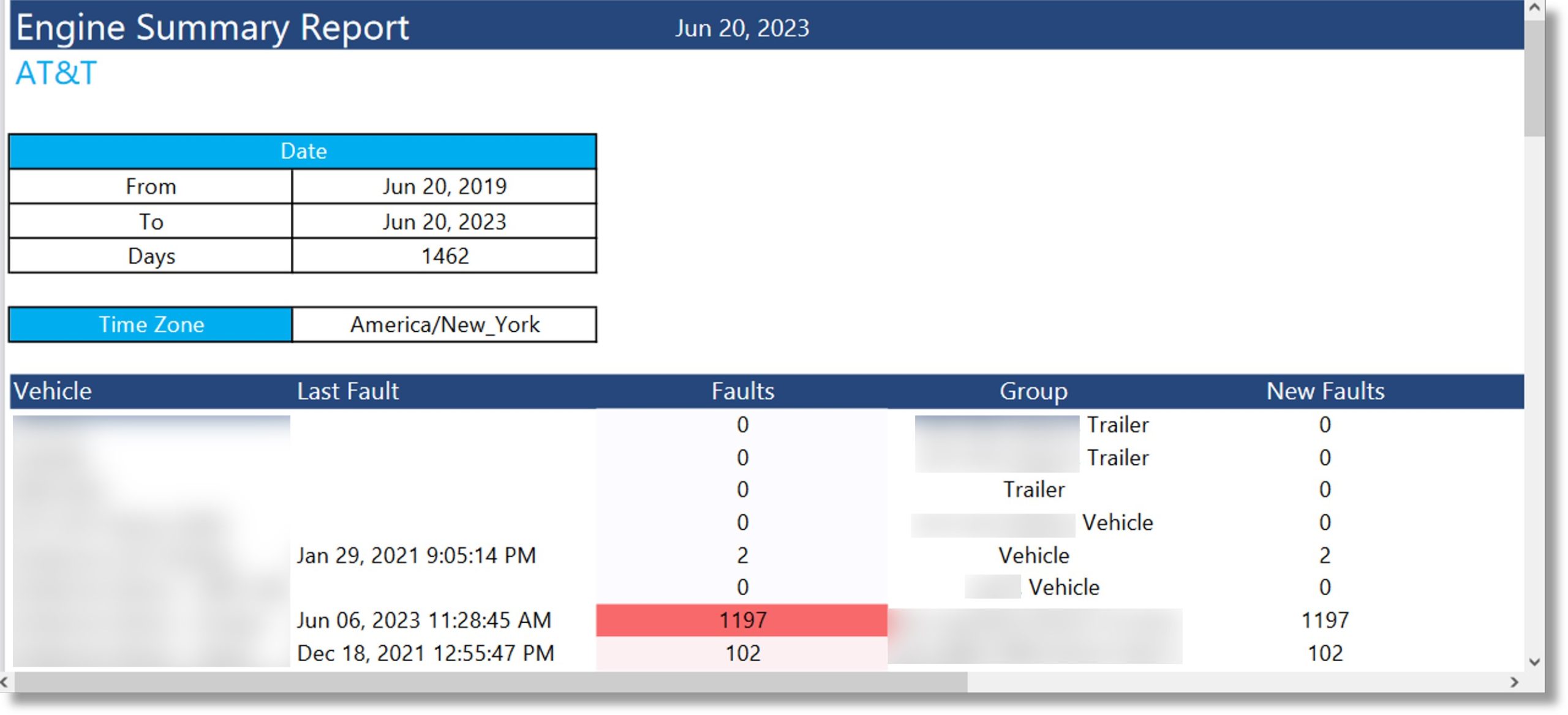Select the To label cell

coord(151,221)
